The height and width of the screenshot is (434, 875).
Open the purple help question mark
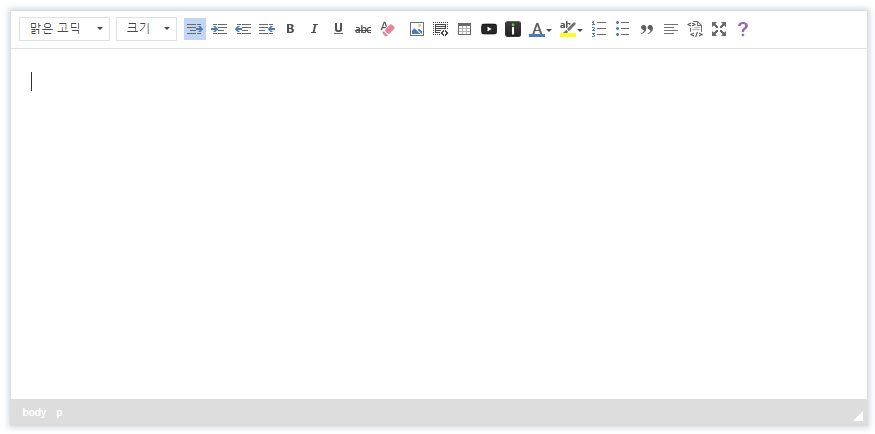point(742,29)
